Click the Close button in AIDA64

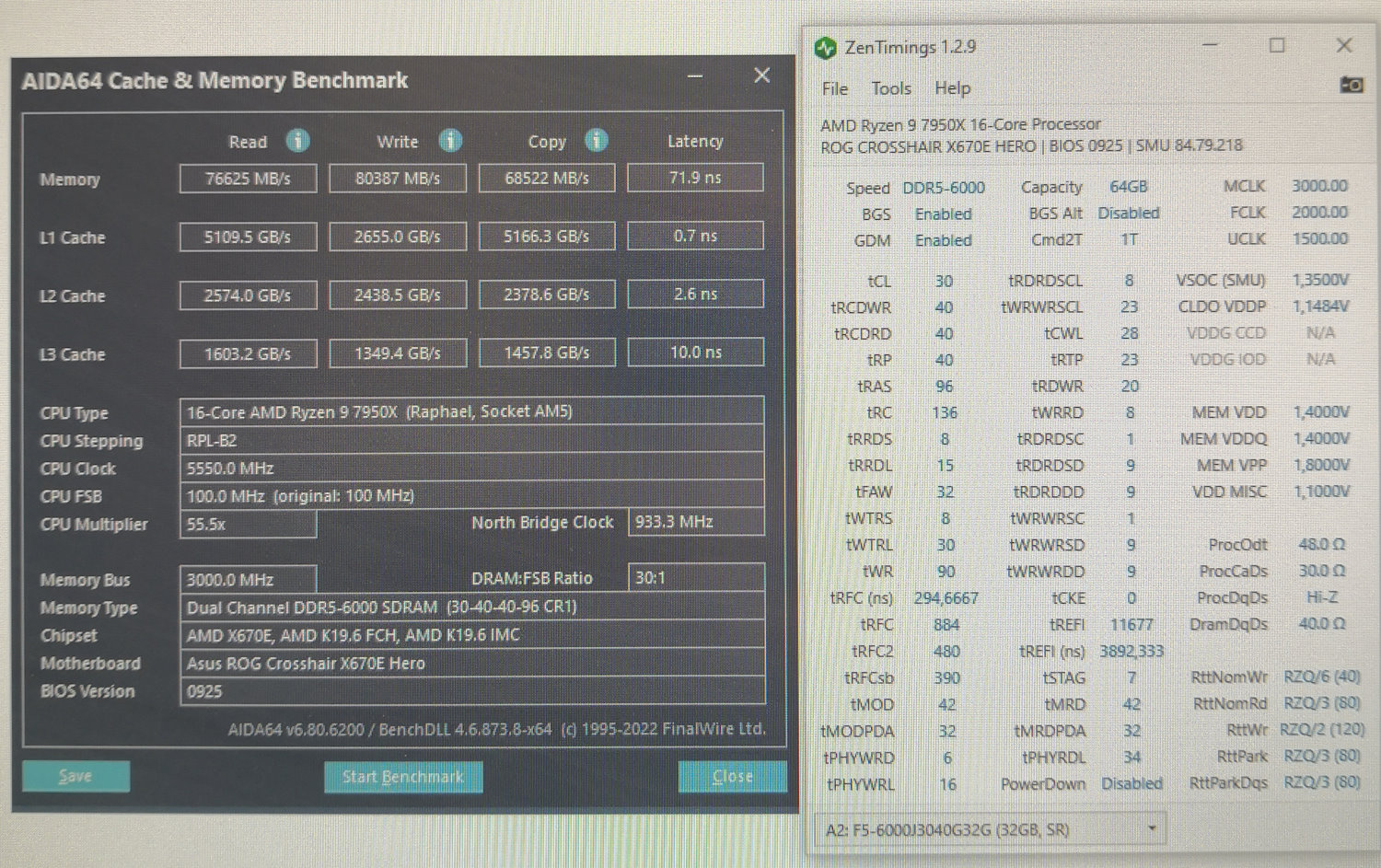[733, 777]
